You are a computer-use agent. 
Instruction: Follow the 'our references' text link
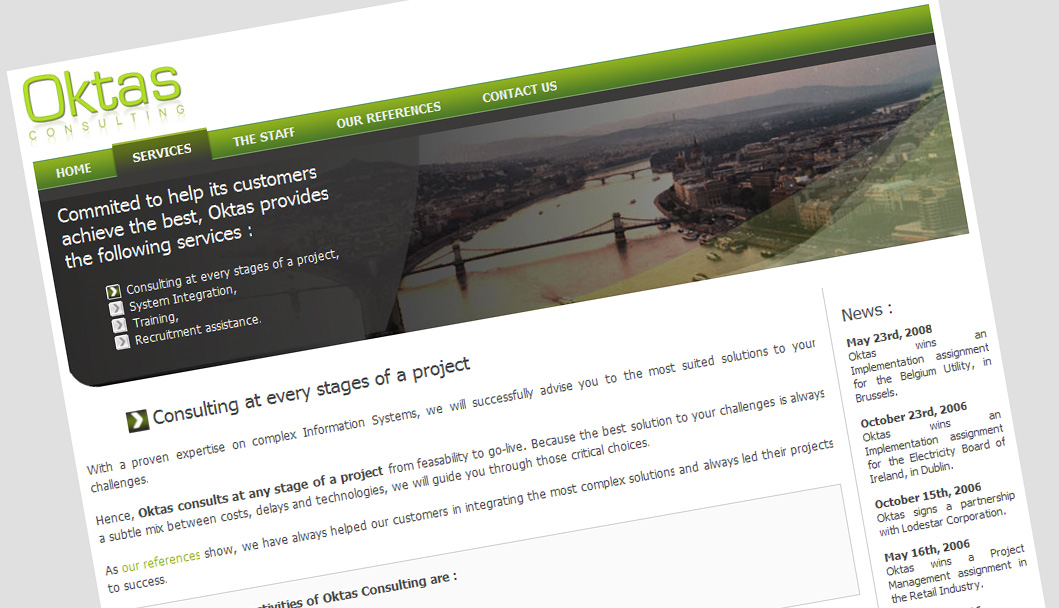pos(161,561)
